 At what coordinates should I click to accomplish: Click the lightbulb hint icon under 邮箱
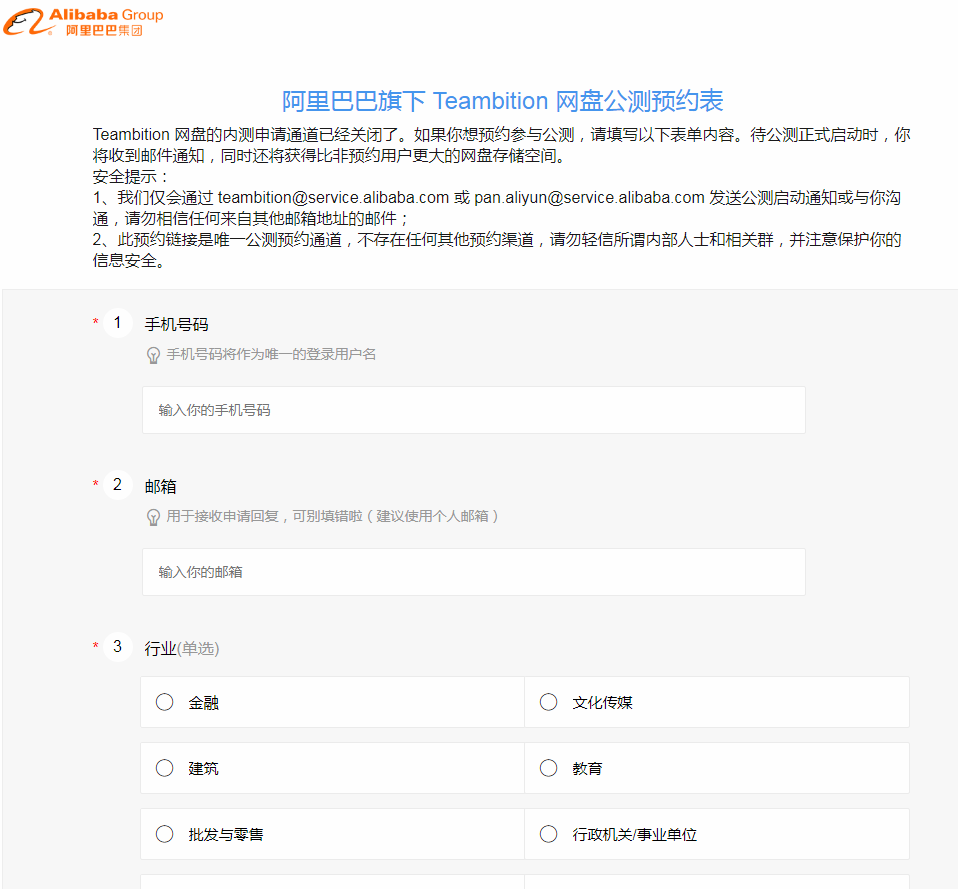coord(153,517)
